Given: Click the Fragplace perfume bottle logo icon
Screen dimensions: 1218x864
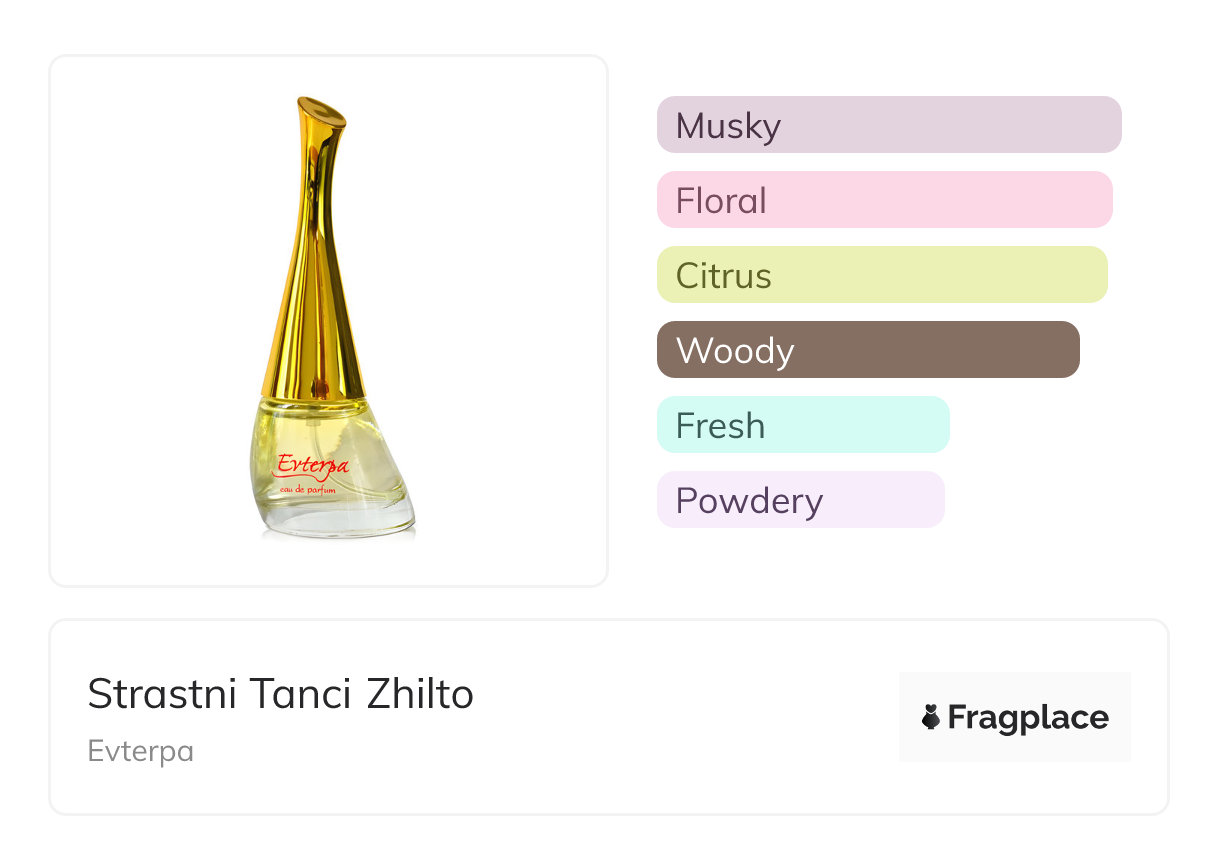Looking at the screenshot, I should coord(931,717).
